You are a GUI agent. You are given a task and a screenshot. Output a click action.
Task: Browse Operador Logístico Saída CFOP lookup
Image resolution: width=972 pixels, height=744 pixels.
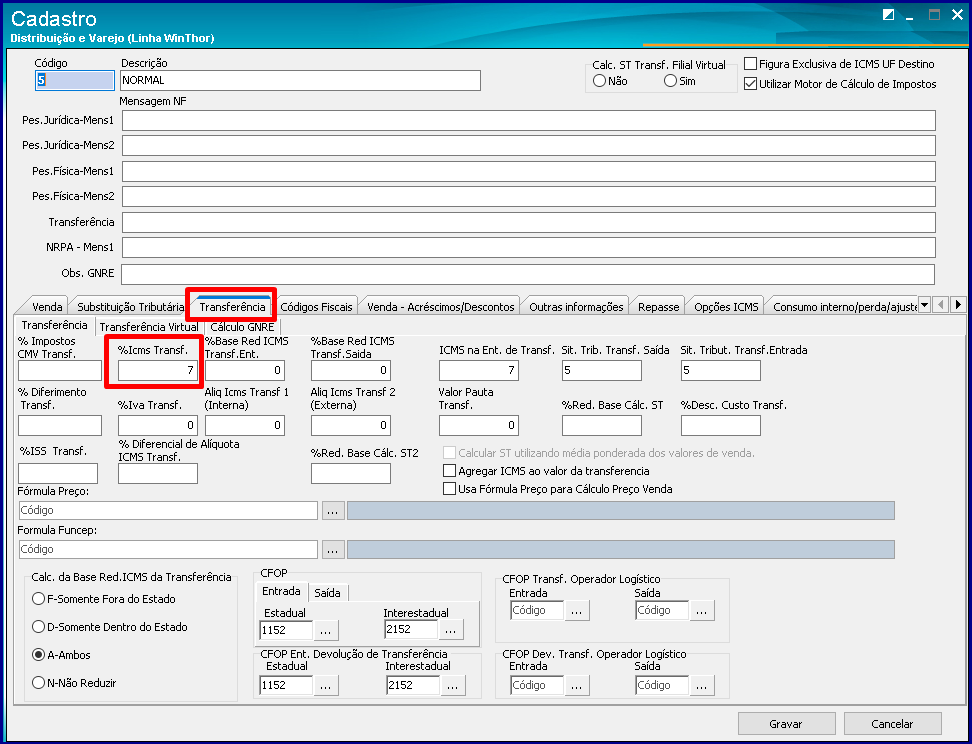pos(702,611)
